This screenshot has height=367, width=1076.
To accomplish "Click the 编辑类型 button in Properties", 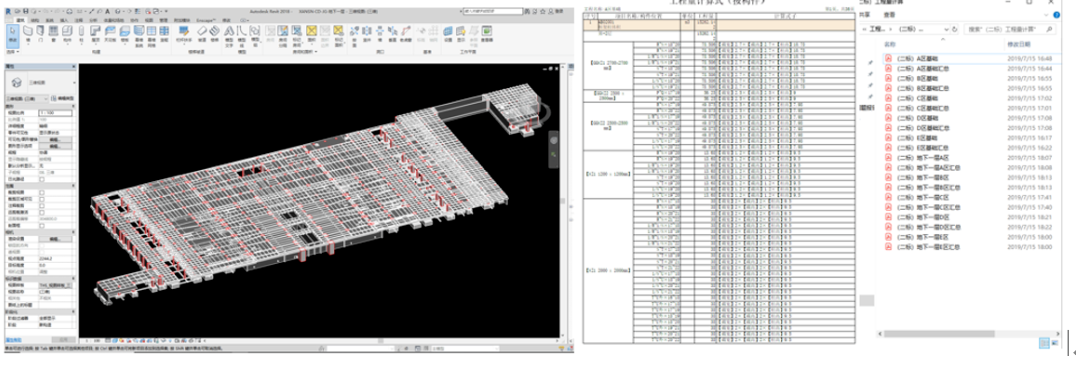I will [62, 98].
